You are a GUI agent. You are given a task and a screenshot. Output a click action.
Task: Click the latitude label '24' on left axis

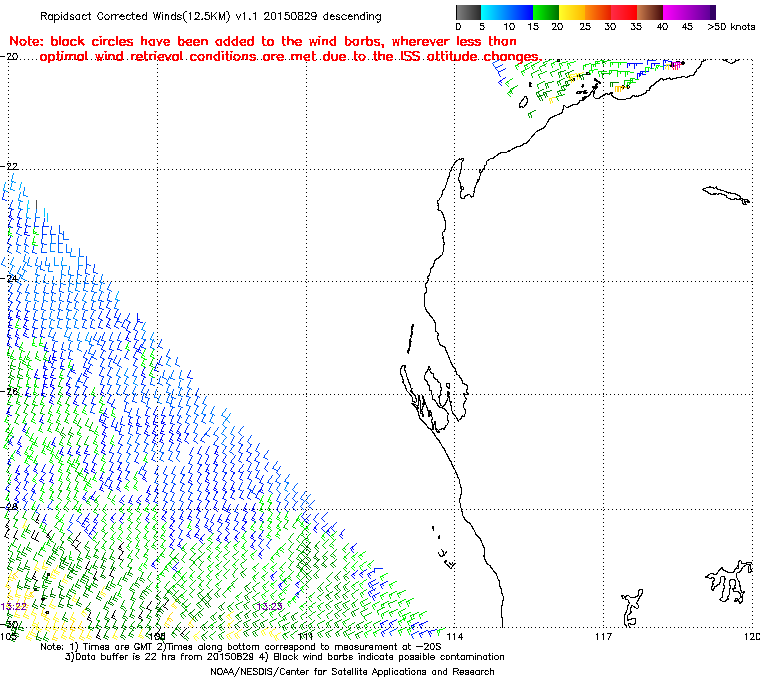click(12, 279)
